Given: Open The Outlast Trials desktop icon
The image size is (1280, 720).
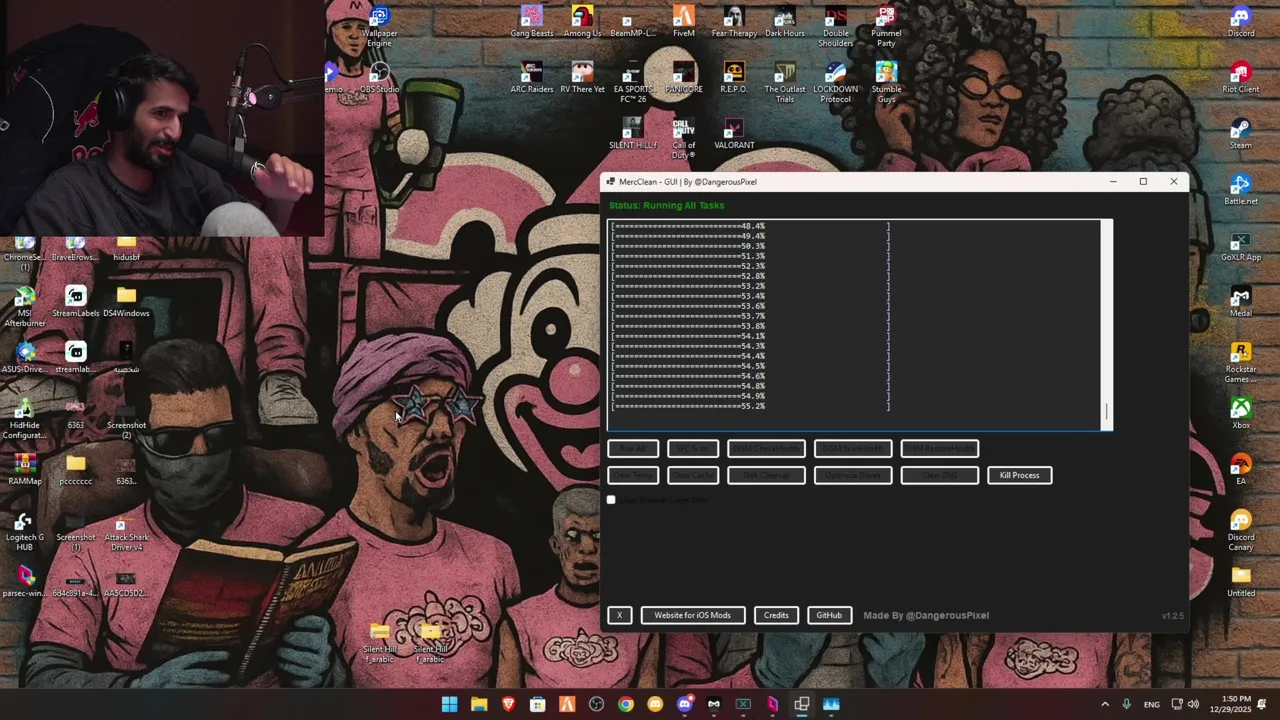Looking at the screenshot, I should 785,82.
